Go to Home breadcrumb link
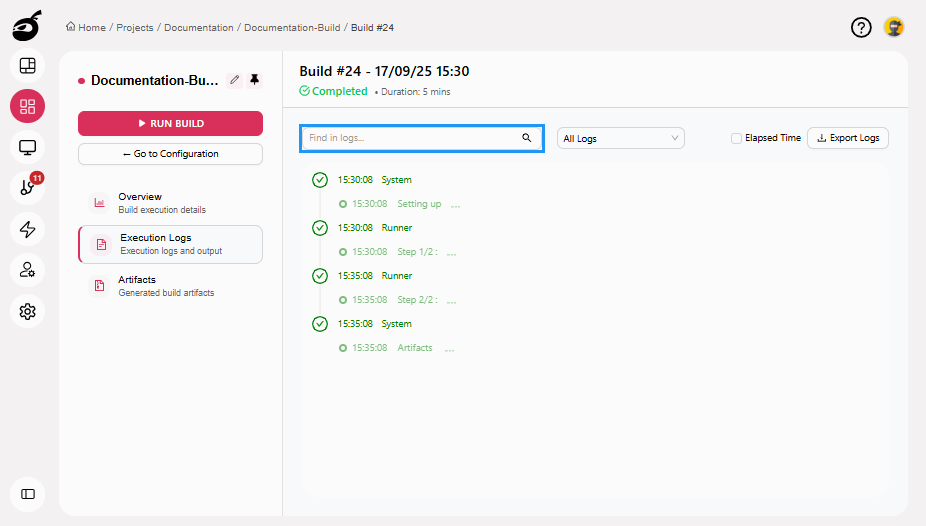 click(92, 28)
